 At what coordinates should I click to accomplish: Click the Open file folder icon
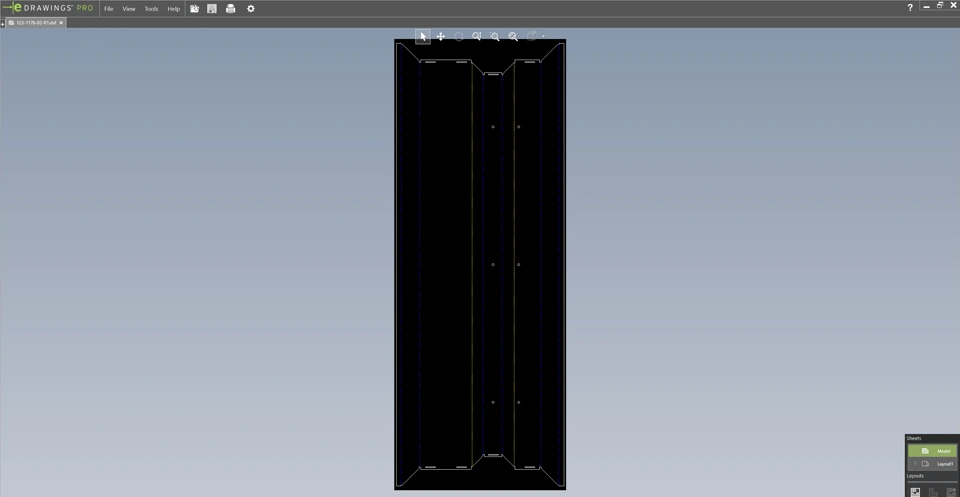pyautogui.click(x=195, y=9)
